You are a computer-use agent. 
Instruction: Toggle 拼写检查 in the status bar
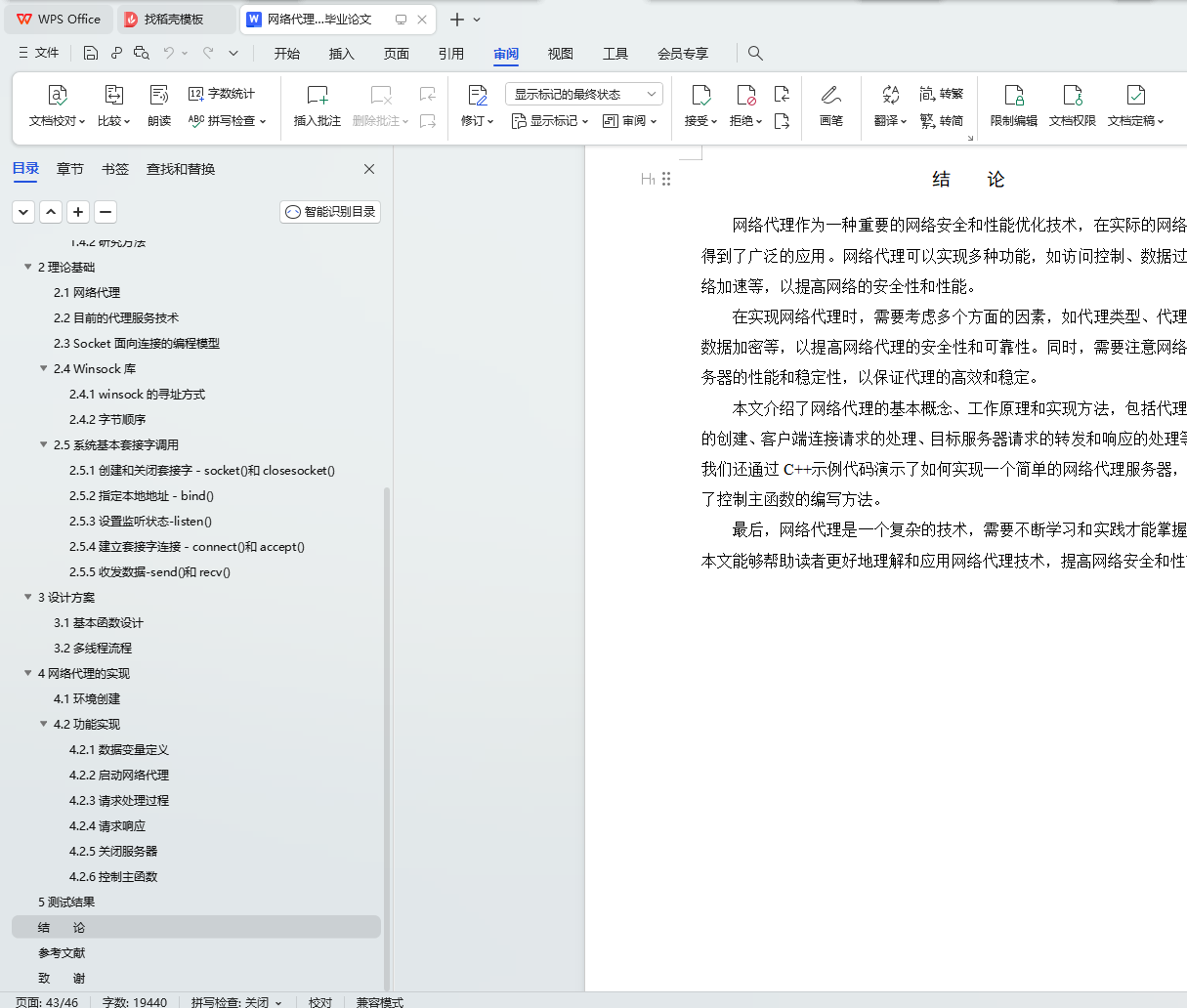(236, 1001)
